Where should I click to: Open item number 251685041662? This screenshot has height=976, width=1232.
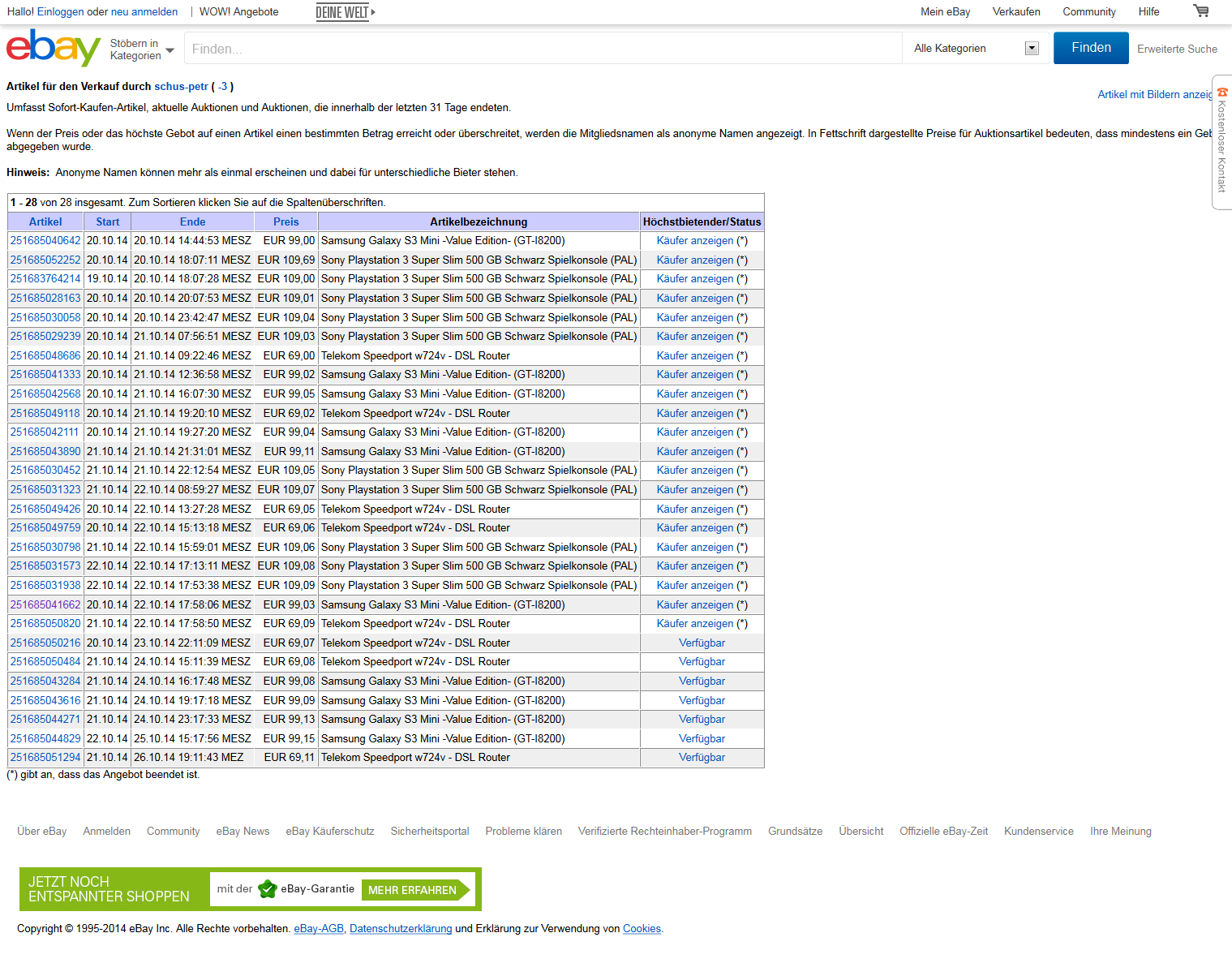(x=45, y=605)
